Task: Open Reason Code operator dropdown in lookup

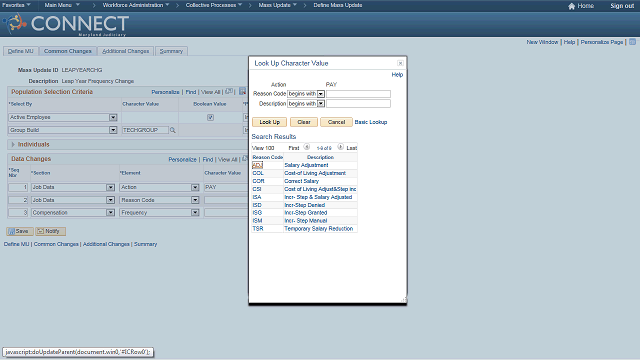Action: (321, 94)
